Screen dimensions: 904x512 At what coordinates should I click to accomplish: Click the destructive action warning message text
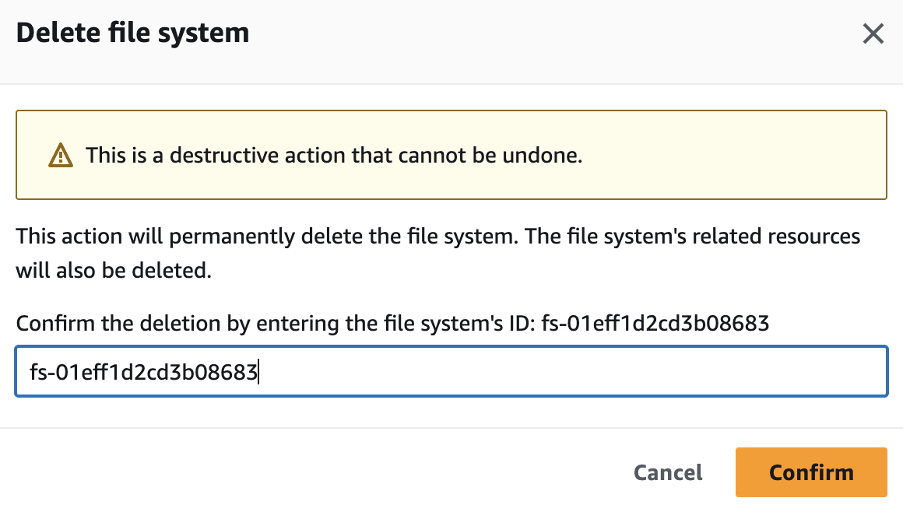pyautogui.click(x=334, y=155)
